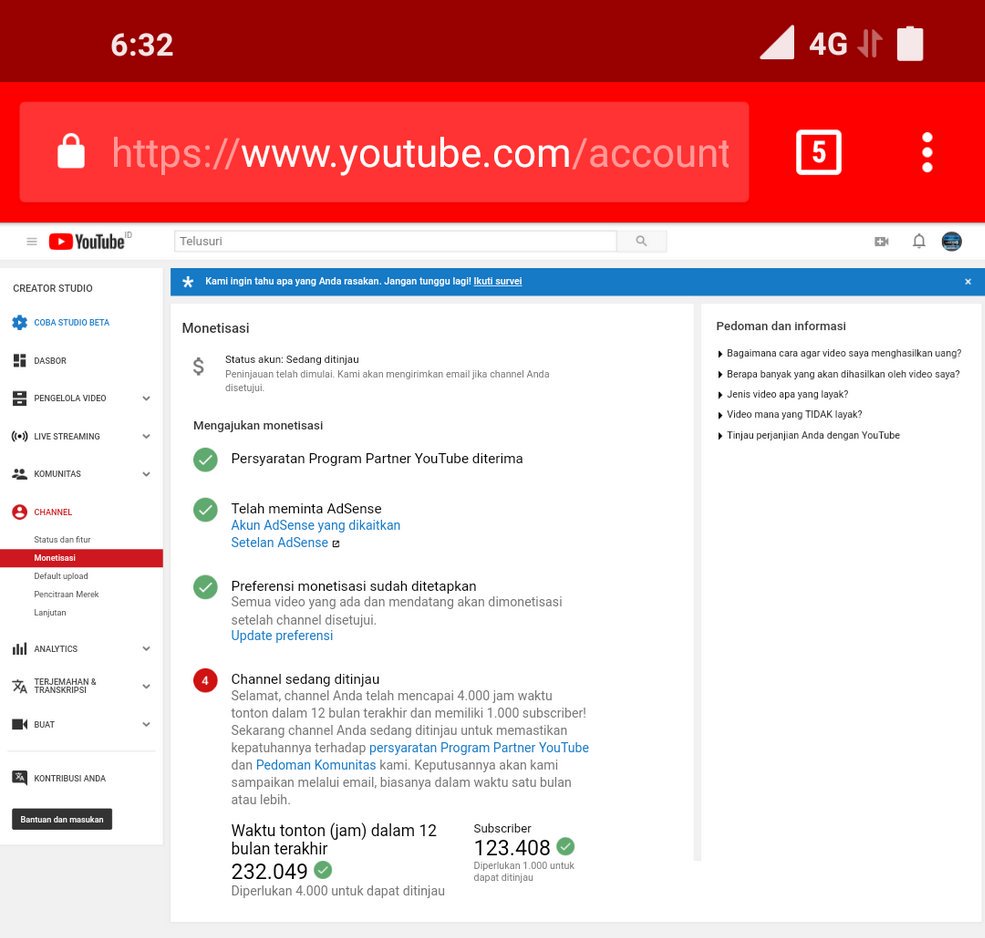Open browser tab switcher showing 5
985x938 pixels.
pos(818,152)
